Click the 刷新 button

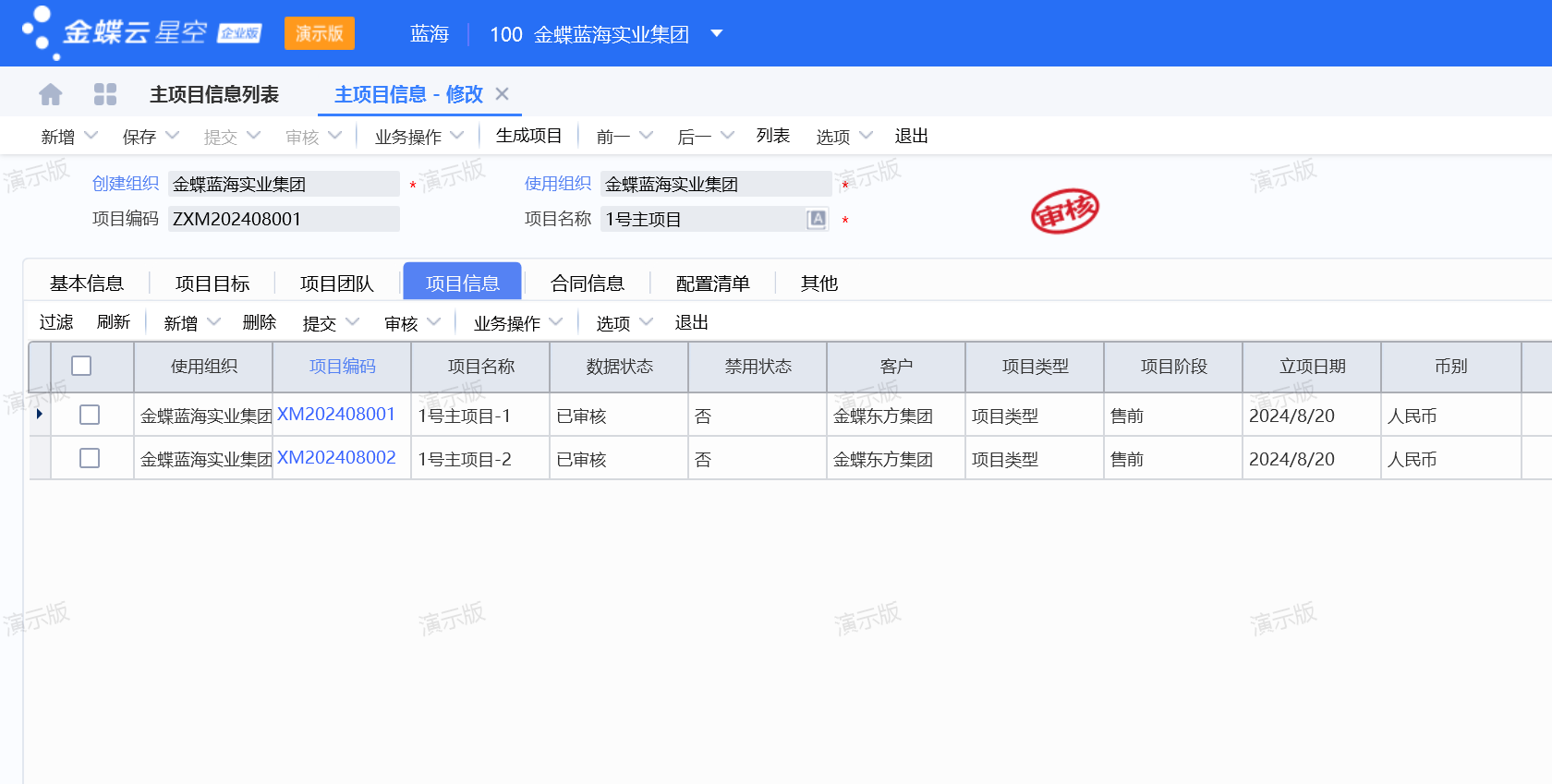tap(114, 322)
